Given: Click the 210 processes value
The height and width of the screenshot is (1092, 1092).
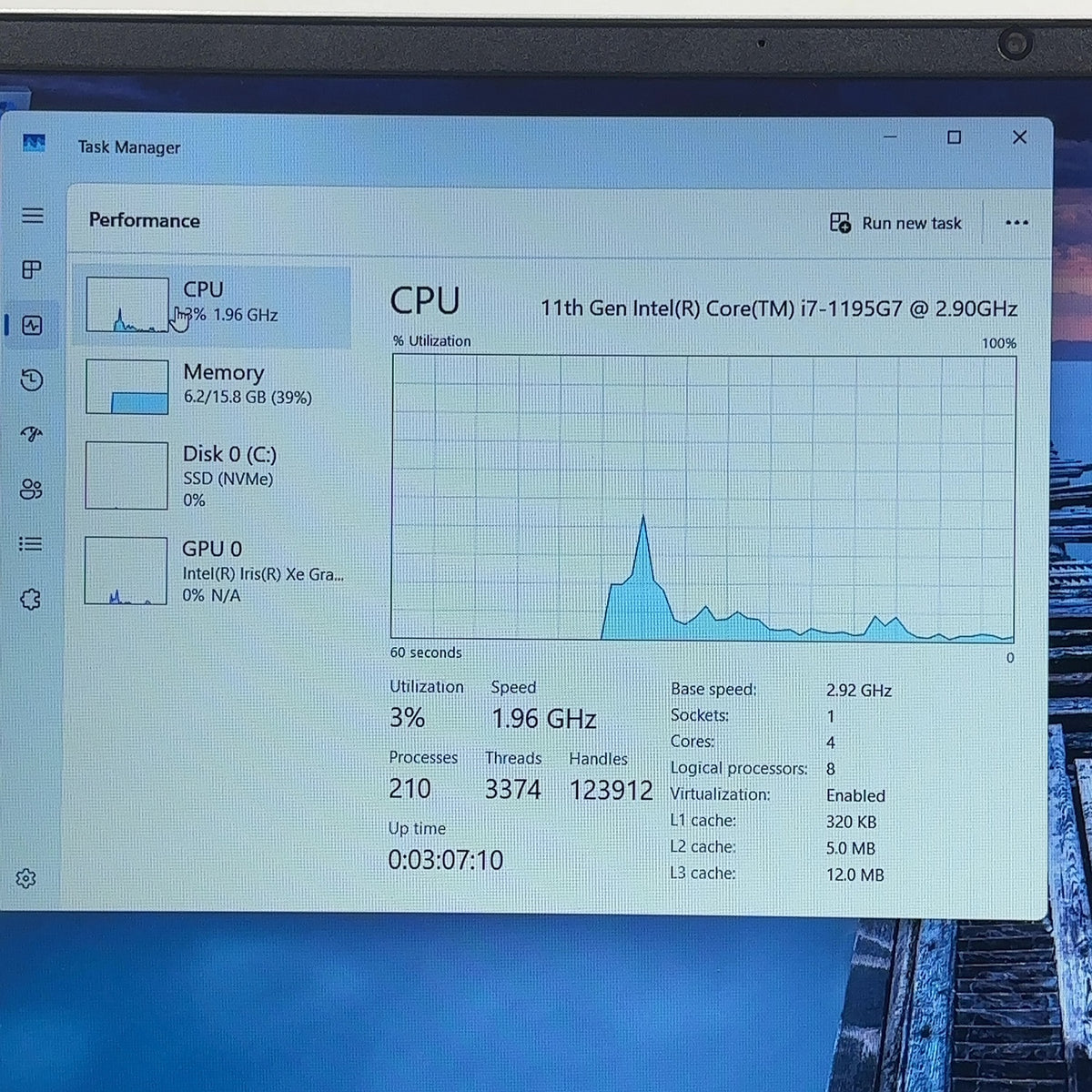Looking at the screenshot, I should (409, 788).
